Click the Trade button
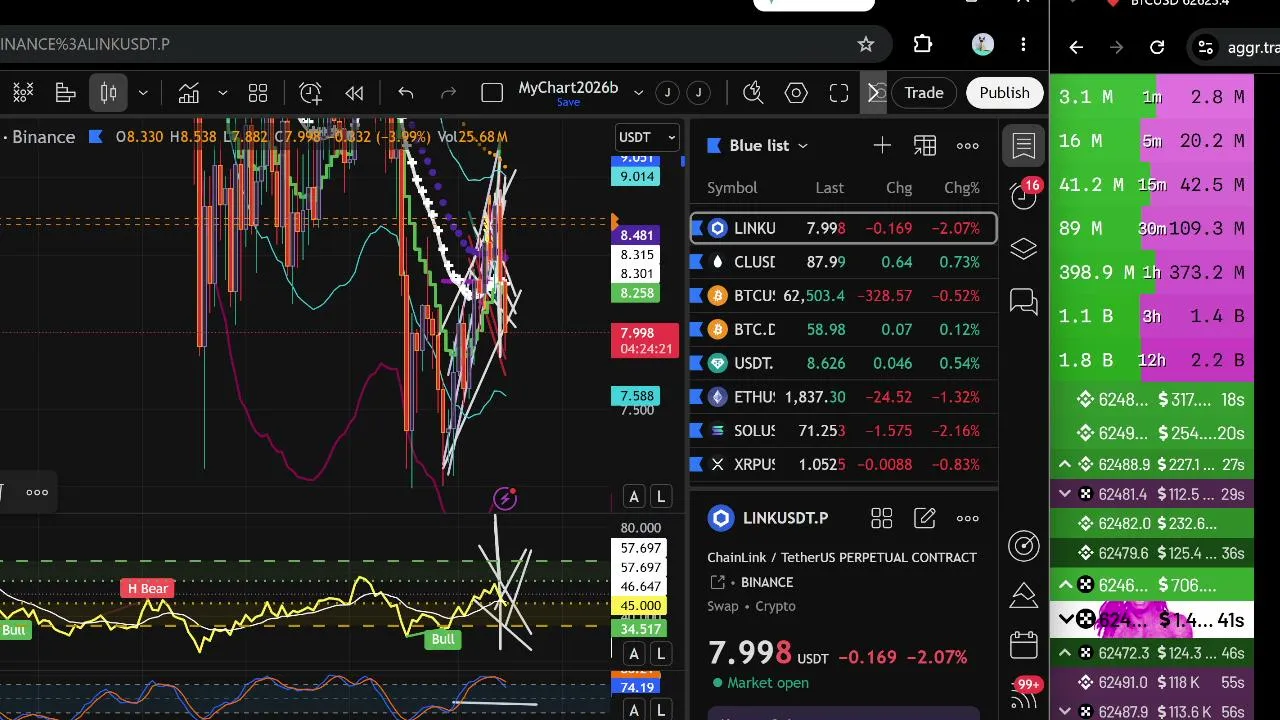1280x720 pixels. 924,93
